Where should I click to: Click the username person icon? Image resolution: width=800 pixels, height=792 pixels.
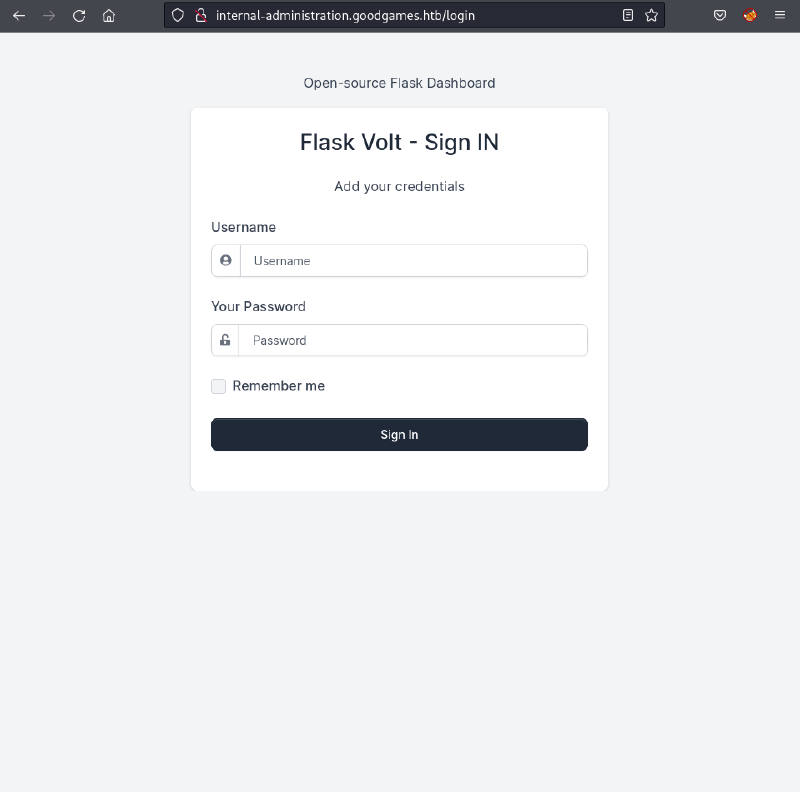[225, 260]
